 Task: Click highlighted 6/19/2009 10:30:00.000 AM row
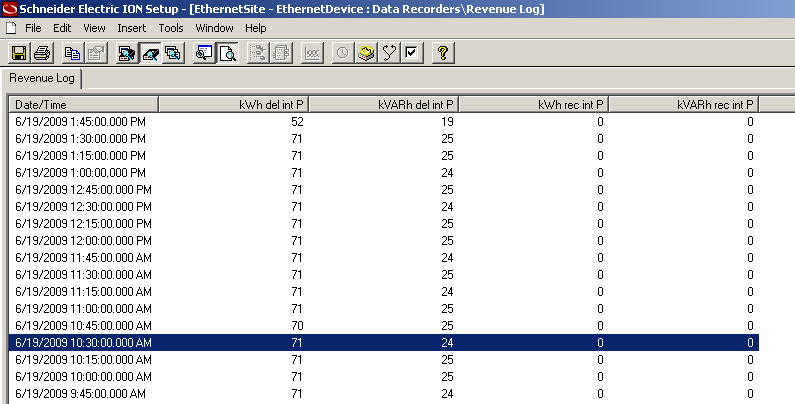click(384, 343)
